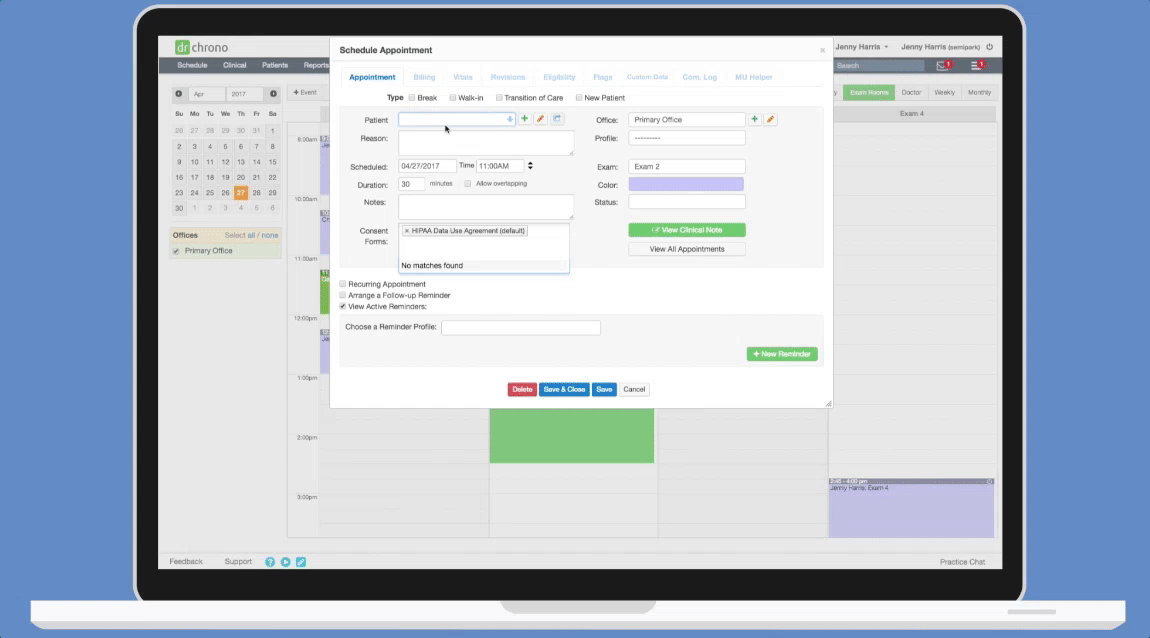Screen dimensions: 1150x638
Task: Click the blue Save button
Action: click(x=604, y=389)
